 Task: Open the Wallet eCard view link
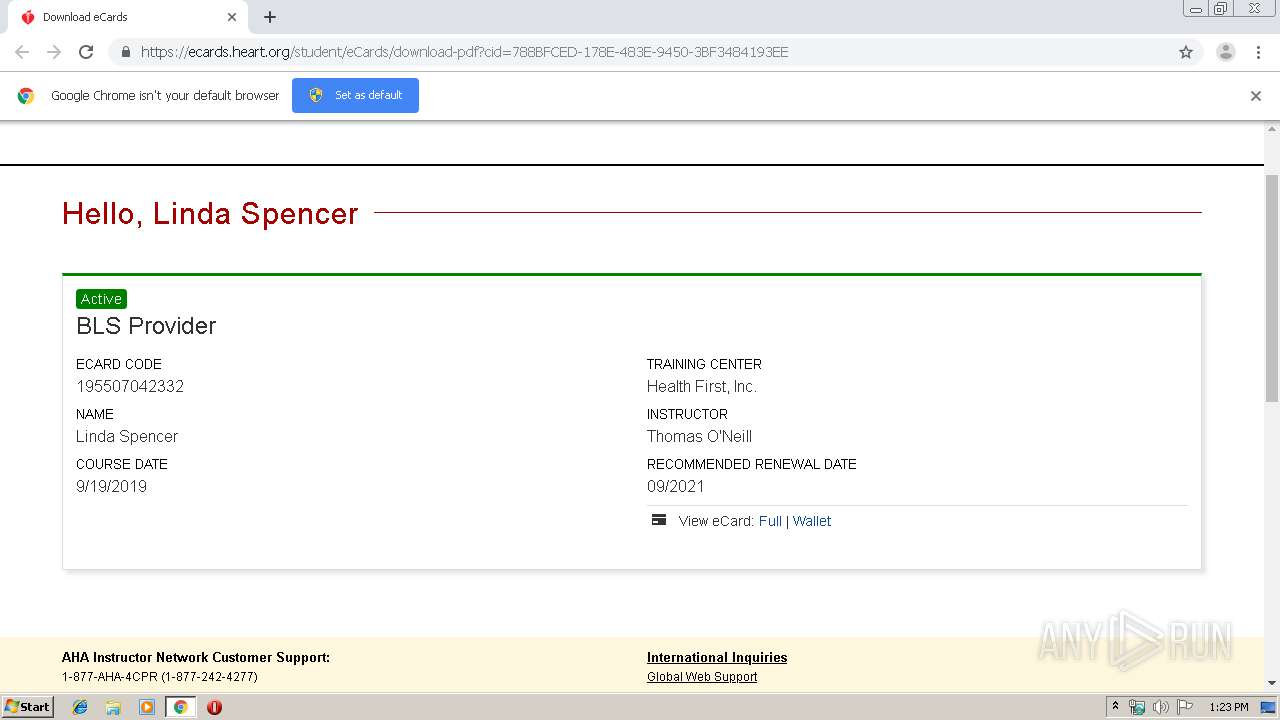(812, 521)
